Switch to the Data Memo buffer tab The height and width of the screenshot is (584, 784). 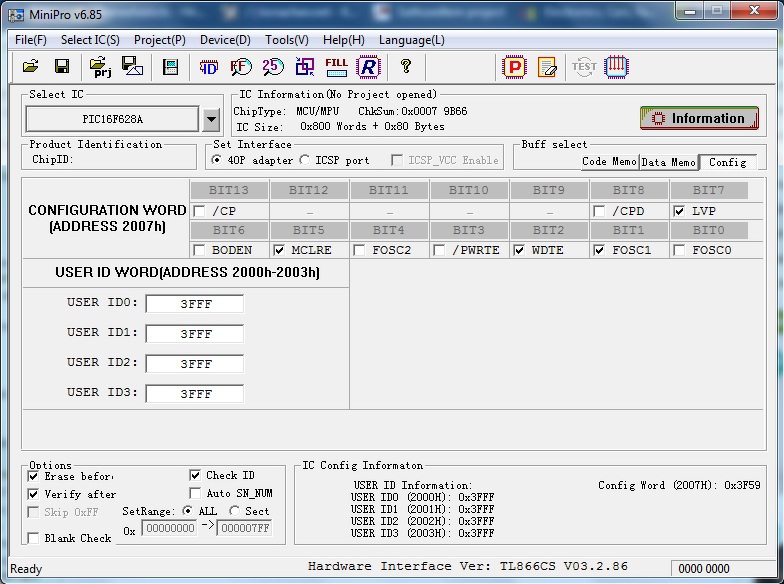[668, 162]
